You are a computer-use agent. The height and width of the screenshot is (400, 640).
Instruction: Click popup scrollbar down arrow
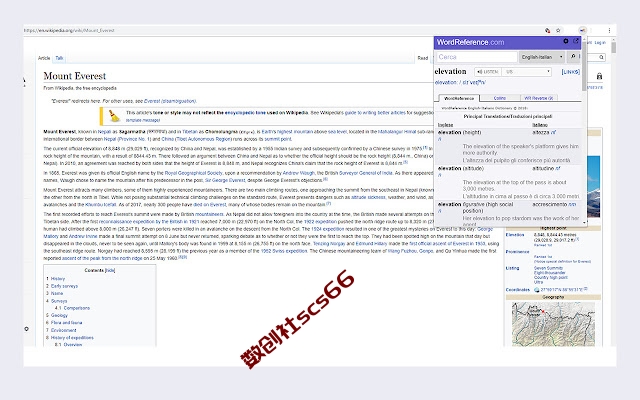pos(584,223)
